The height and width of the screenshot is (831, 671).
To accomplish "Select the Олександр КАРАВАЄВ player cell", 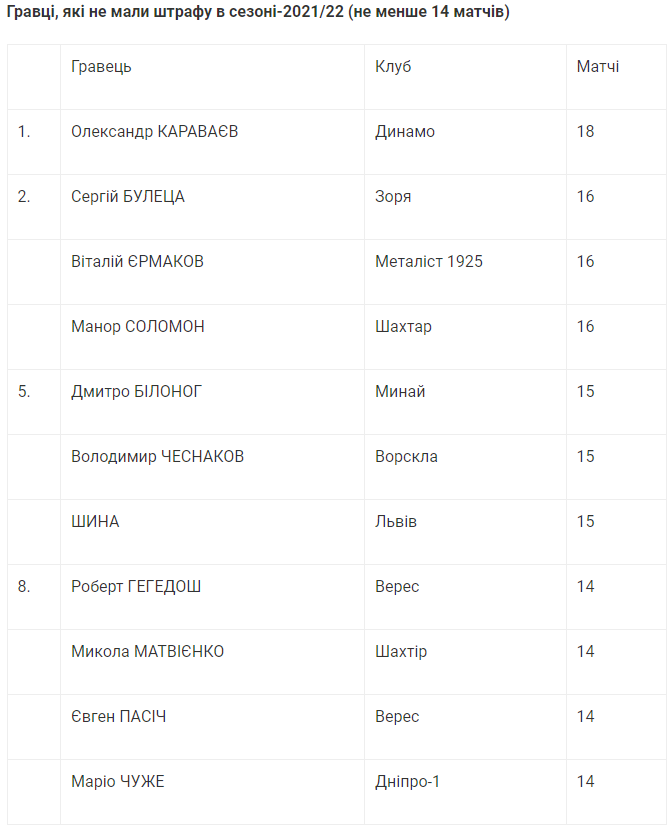I will click(155, 132).
